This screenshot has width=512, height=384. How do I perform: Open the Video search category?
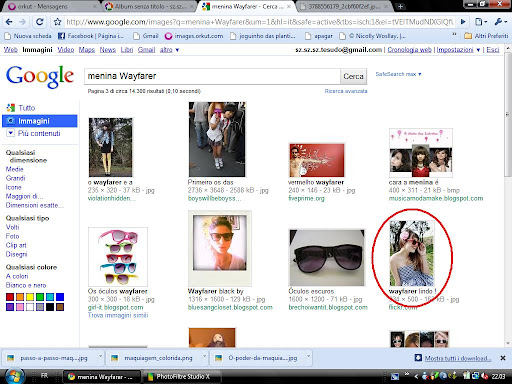coord(65,50)
